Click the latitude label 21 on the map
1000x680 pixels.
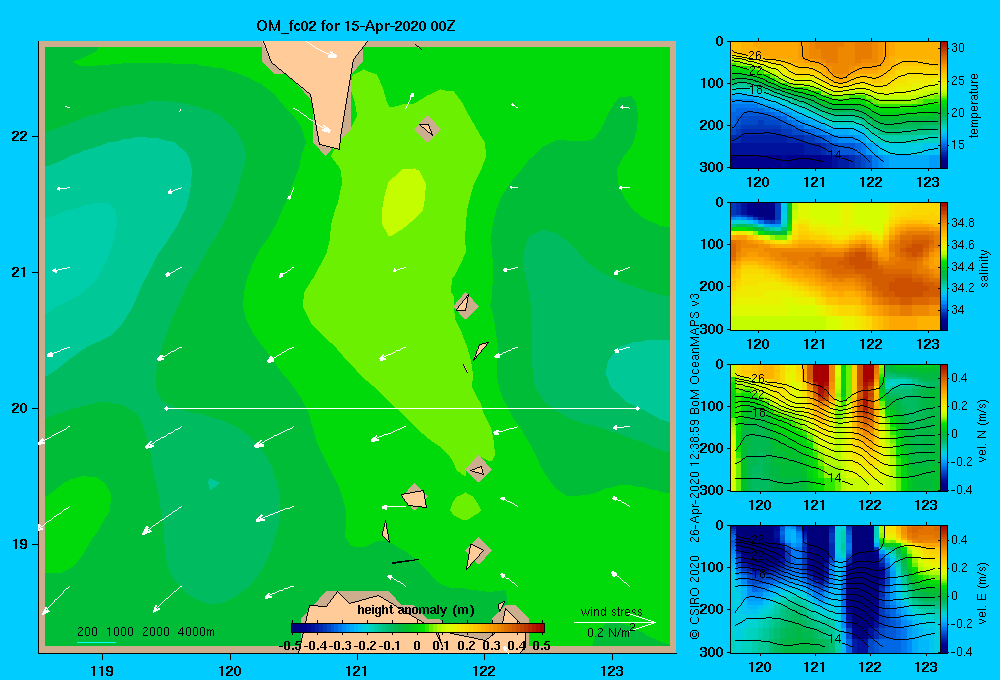pos(20,272)
